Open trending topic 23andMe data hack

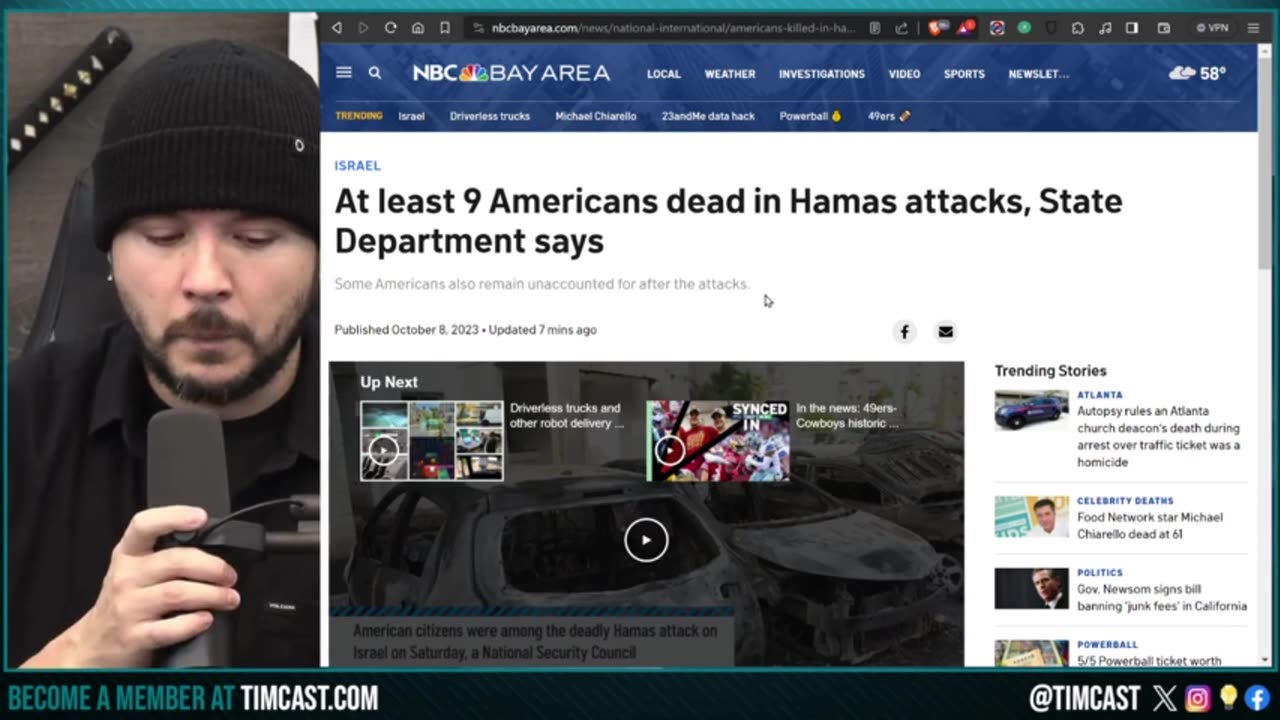pos(708,116)
